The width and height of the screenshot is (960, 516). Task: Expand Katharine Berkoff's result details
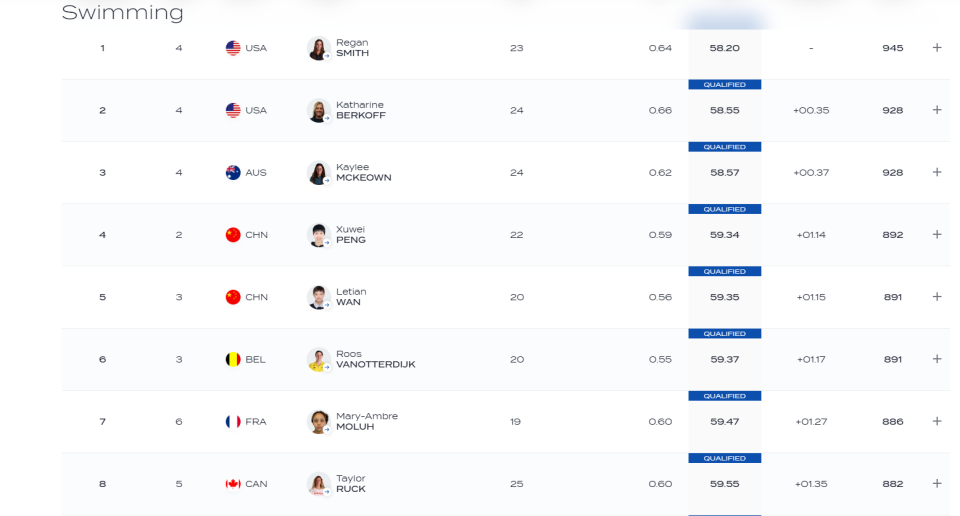(937, 110)
